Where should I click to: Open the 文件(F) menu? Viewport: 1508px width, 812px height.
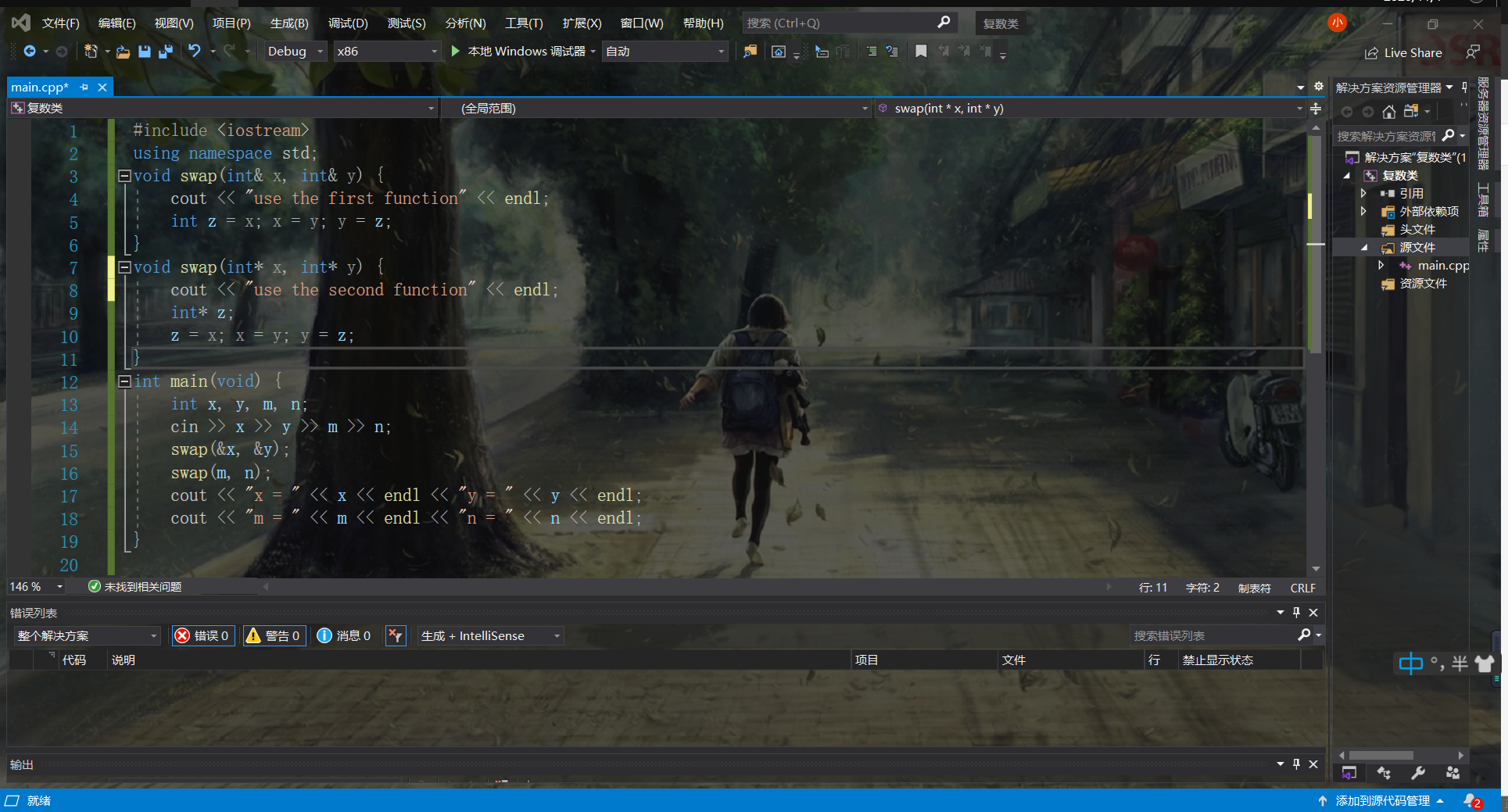(x=61, y=23)
